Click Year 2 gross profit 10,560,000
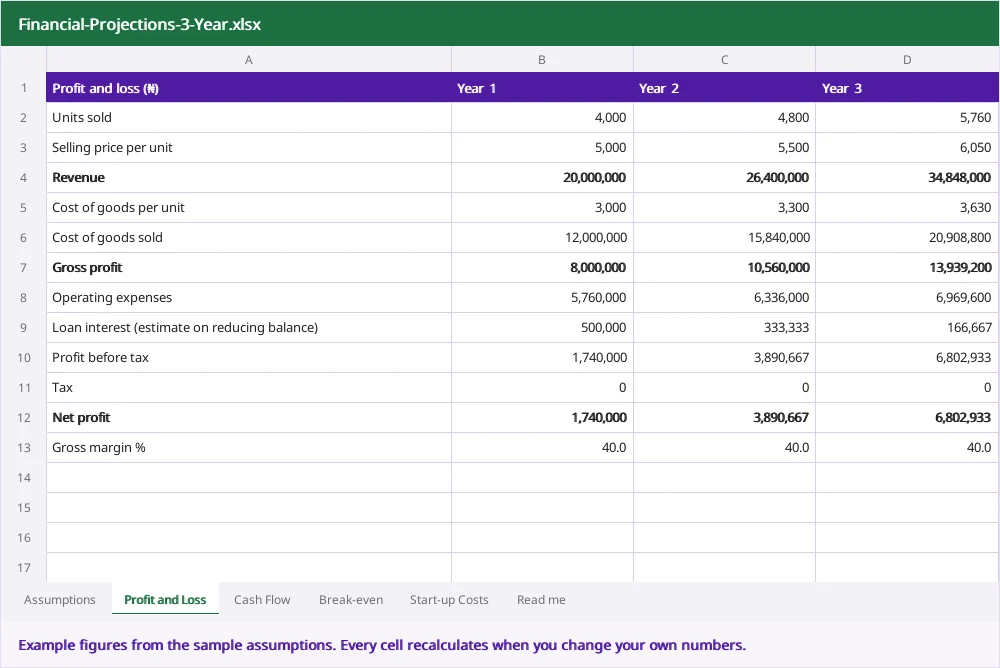The width and height of the screenshot is (1000, 668). tap(724, 267)
